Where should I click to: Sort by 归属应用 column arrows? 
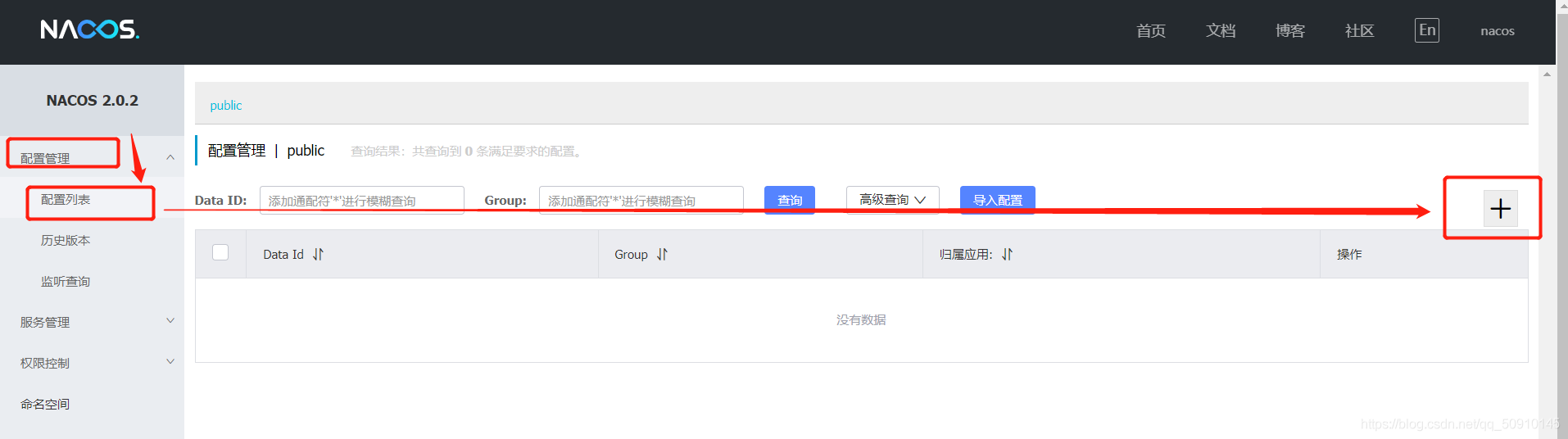1007,255
